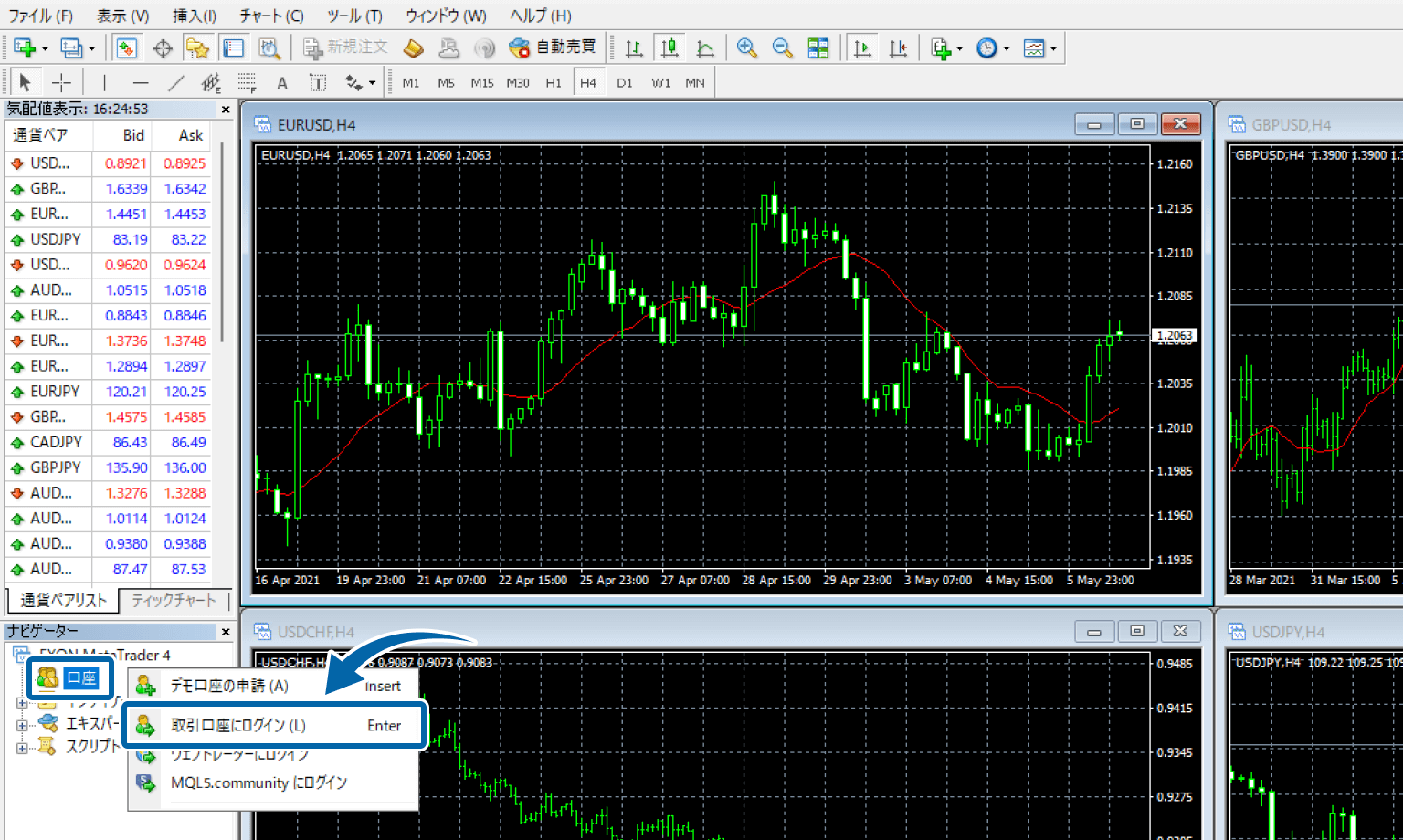The image size is (1403, 840).
Task: Click the 新規注文 new order button
Action: point(345,47)
